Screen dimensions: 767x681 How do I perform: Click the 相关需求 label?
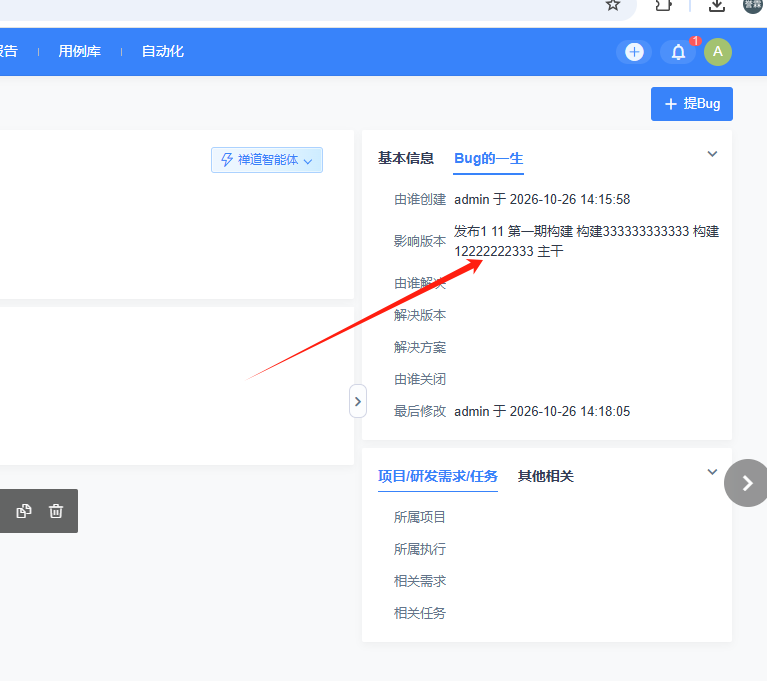pyautogui.click(x=420, y=581)
